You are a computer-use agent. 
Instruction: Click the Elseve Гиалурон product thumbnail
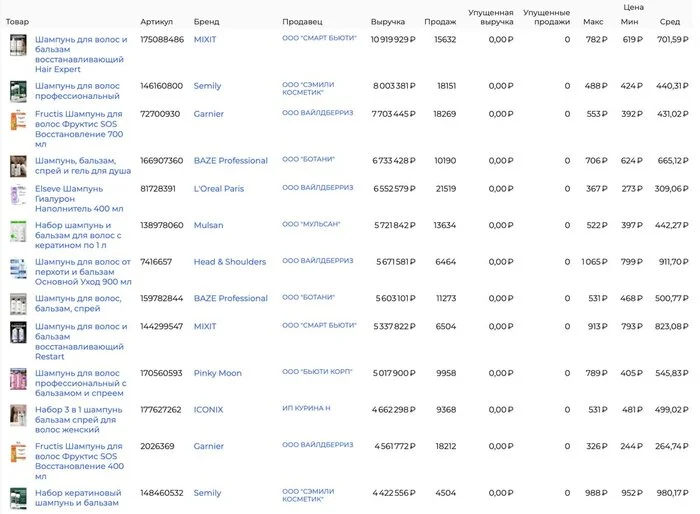[x=18, y=194]
